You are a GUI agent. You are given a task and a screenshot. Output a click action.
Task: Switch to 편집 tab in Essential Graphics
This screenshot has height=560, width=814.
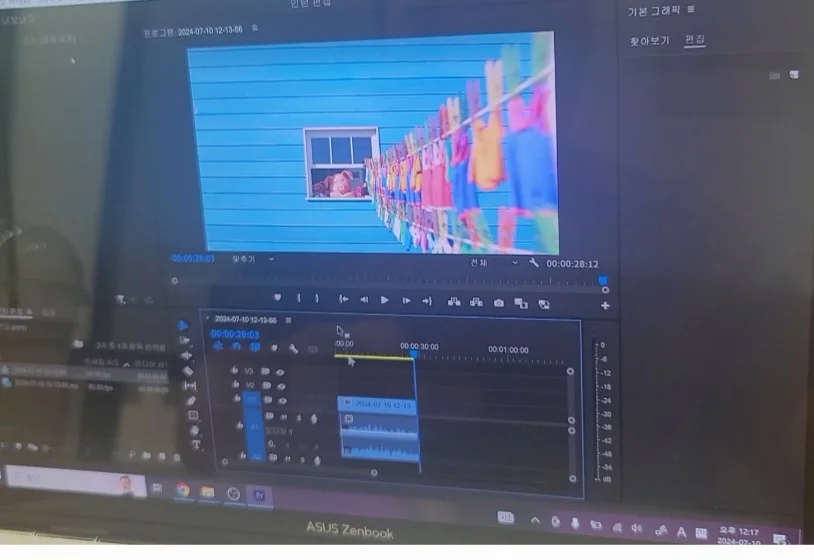[695, 39]
